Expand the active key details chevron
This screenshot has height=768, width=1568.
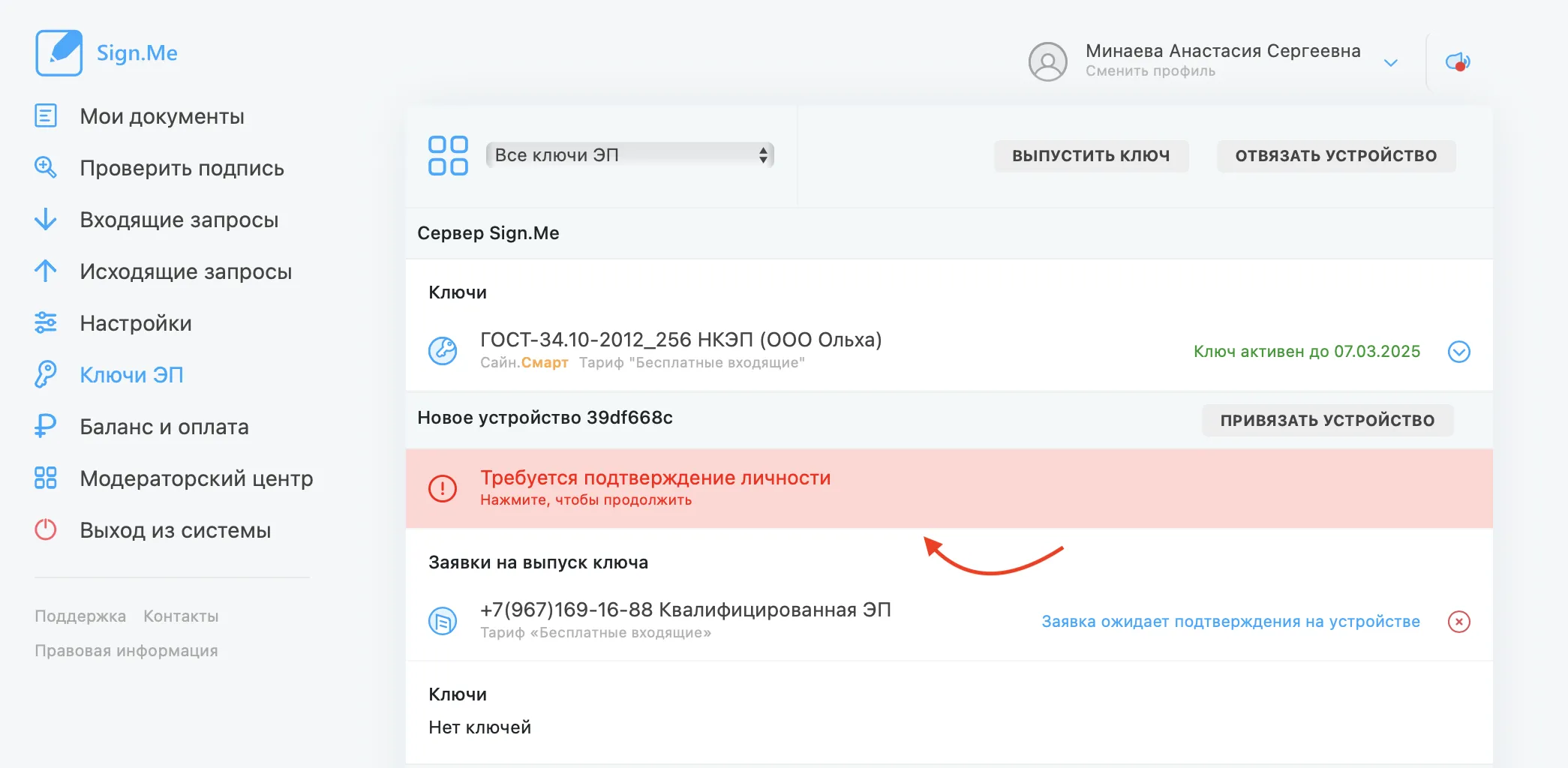point(1458,352)
